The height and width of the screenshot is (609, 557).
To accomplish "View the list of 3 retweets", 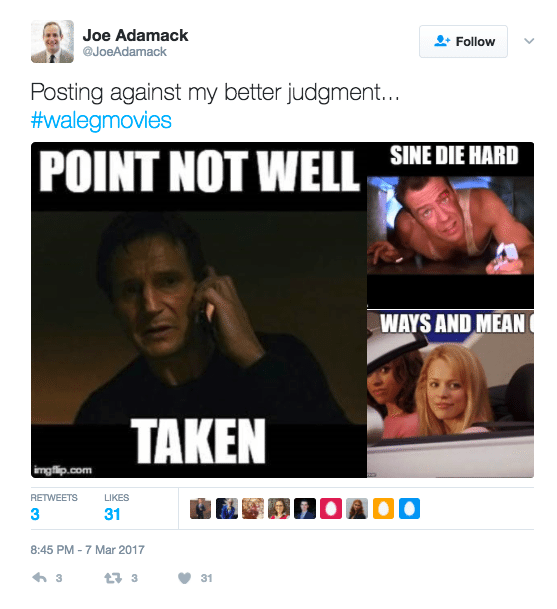I will click(54, 508).
